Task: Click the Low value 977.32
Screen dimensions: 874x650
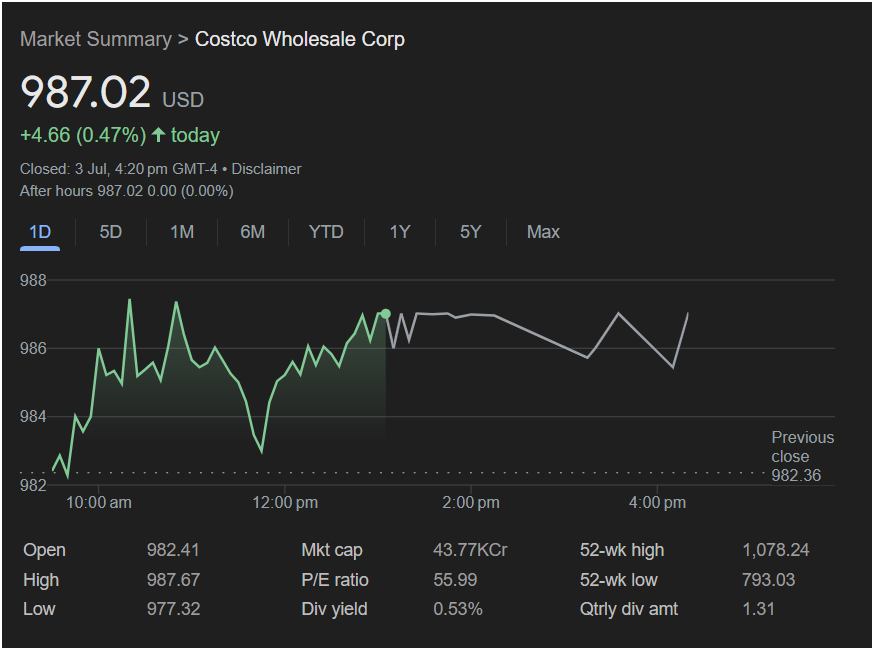Action: click(x=173, y=609)
